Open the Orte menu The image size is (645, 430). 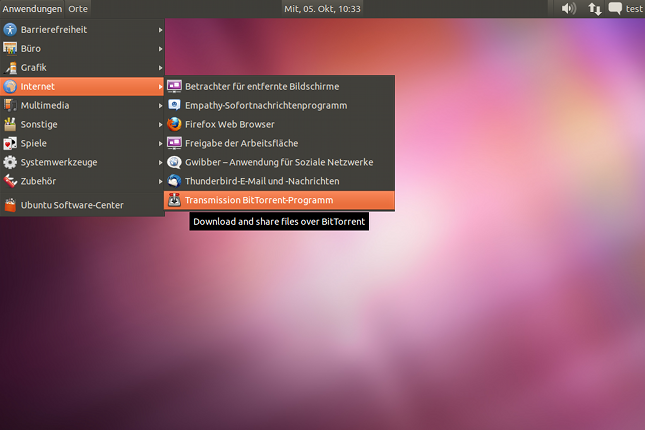[x=78, y=9]
